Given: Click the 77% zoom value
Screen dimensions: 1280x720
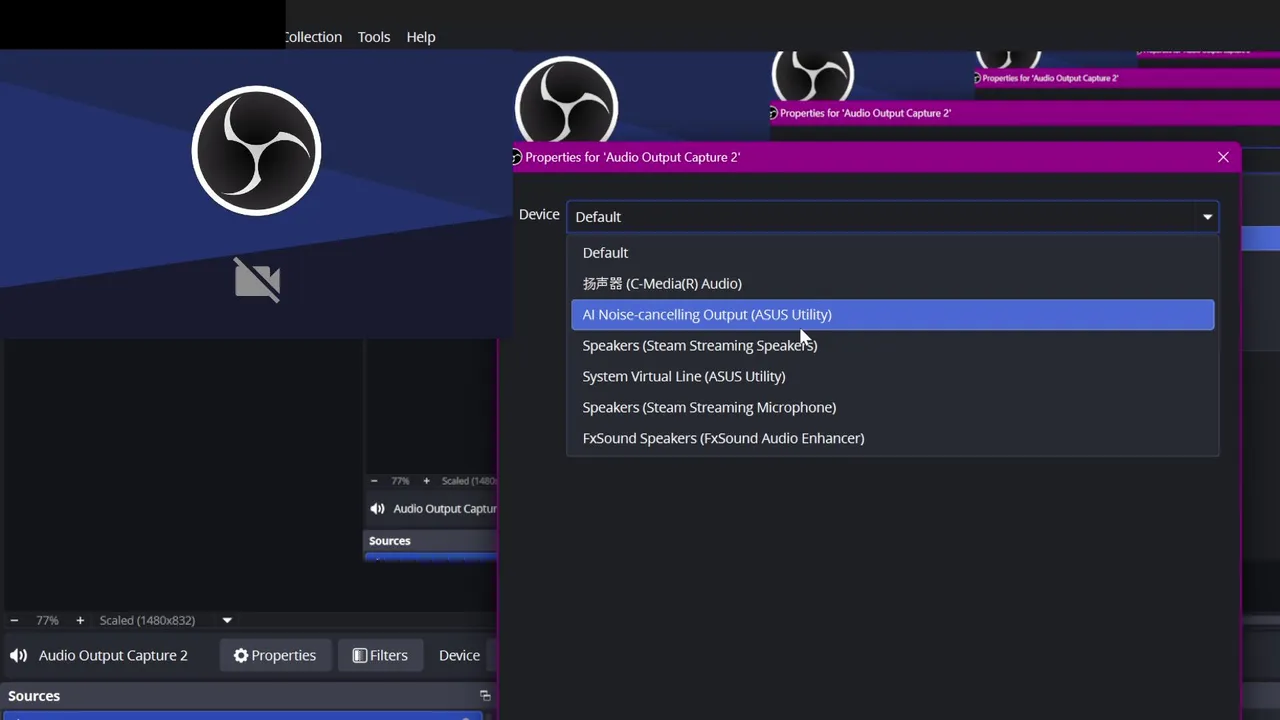Looking at the screenshot, I should tap(47, 621).
